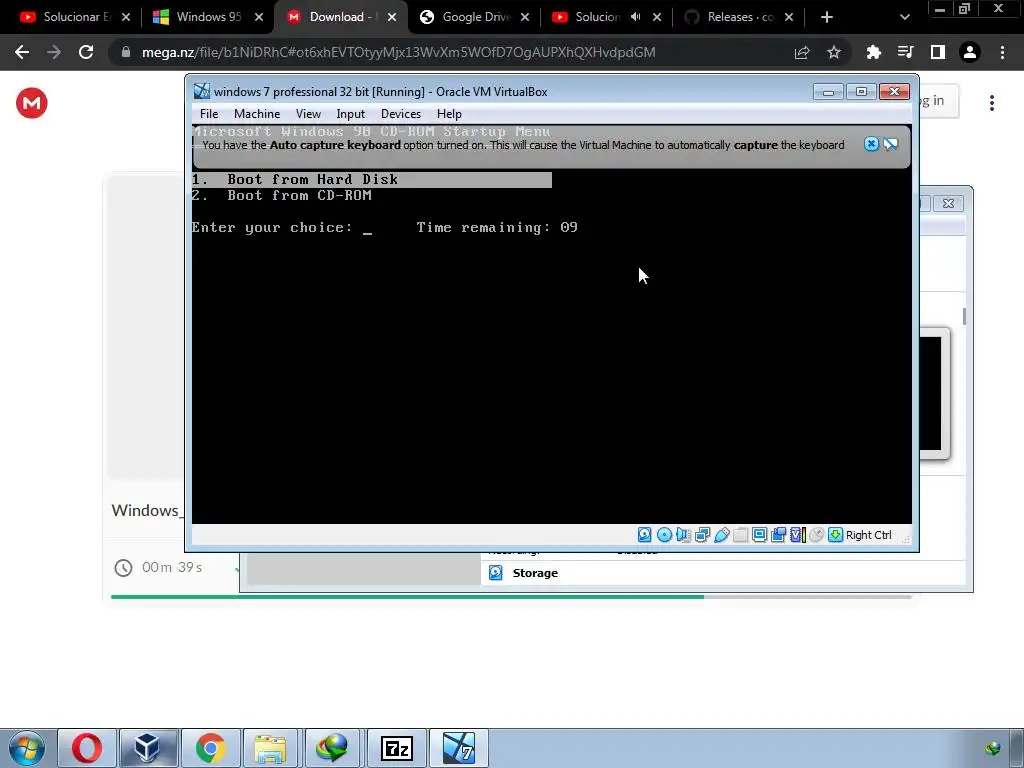Click CPU virtualization icon in VirtualBox status bar
1024x768 pixels.
click(x=797, y=535)
